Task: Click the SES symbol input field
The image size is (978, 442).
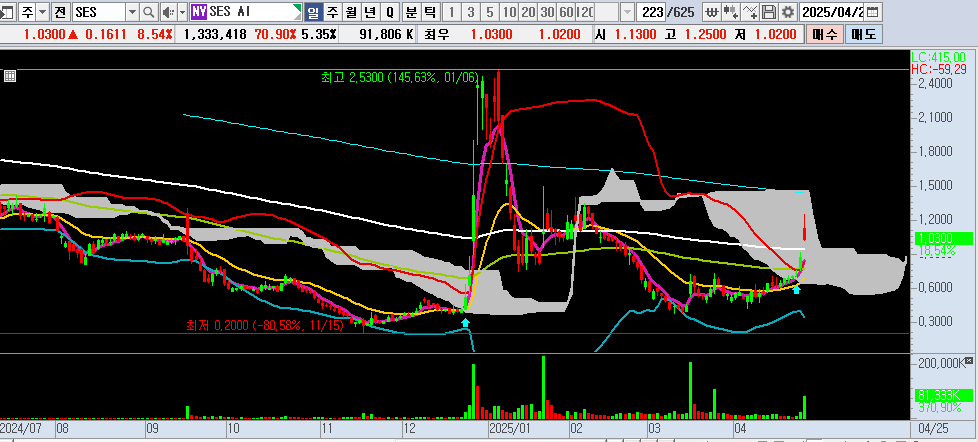Action: 99,11
